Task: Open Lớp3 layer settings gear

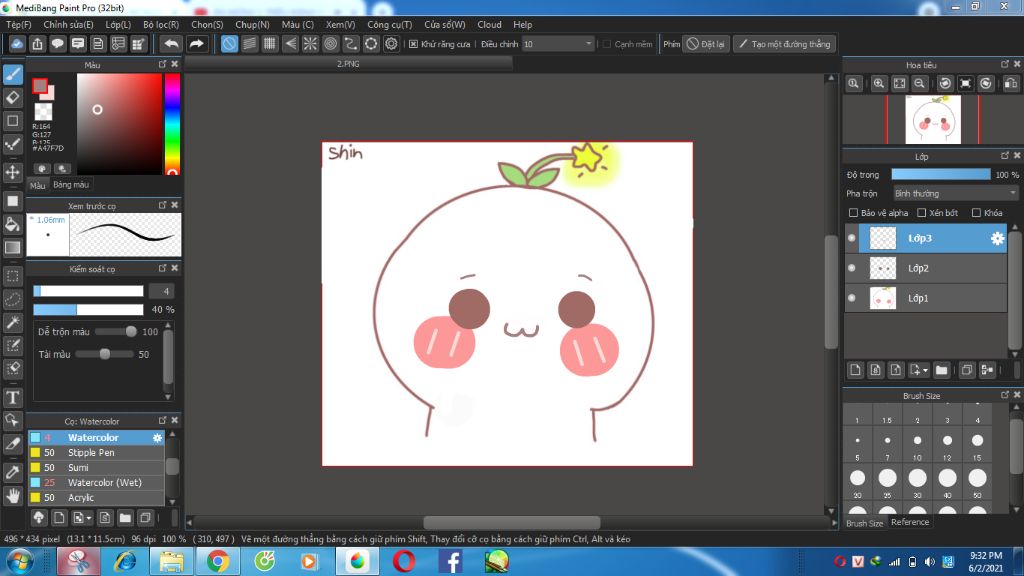Action: pyautogui.click(x=997, y=238)
